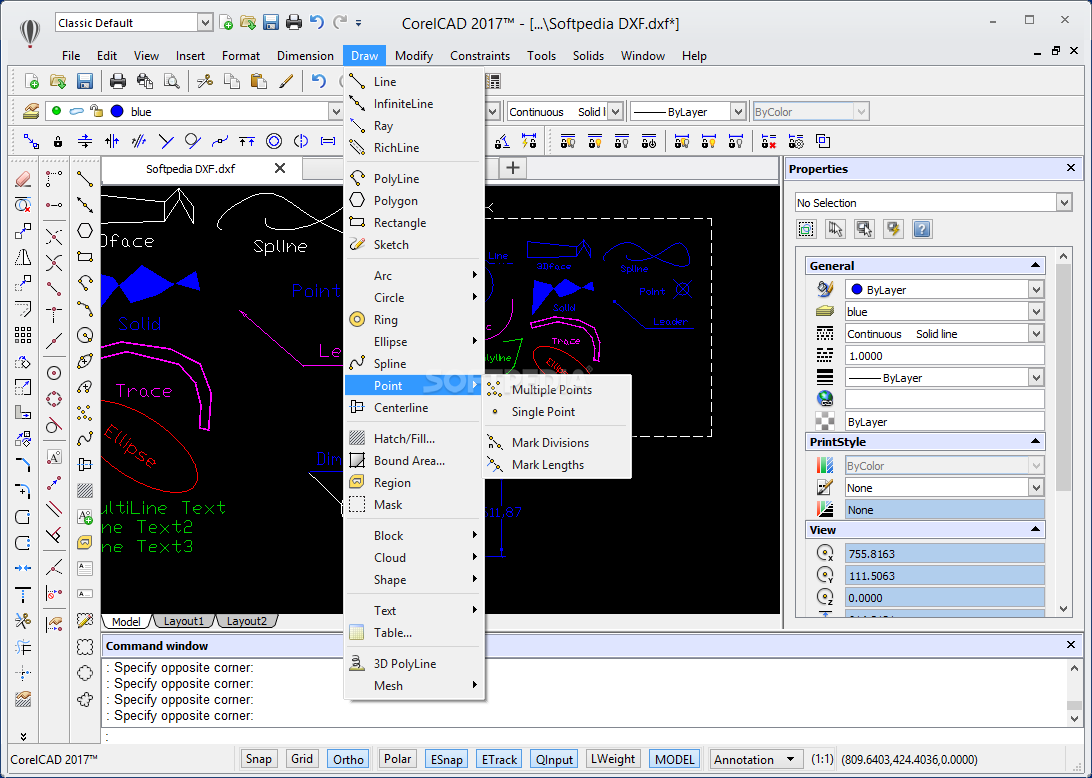The height and width of the screenshot is (778, 1092).
Task: Select Mark Divisions in the Point submenu
Action: pyautogui.click(x=550, y=442)
